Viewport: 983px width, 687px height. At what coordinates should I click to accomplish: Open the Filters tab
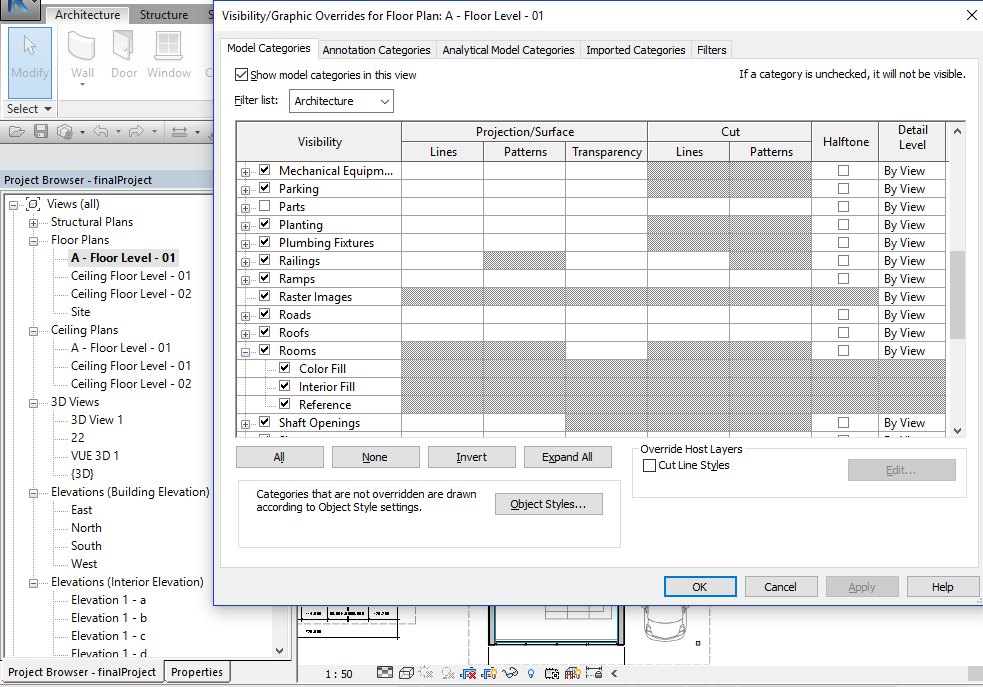(712, 50)
